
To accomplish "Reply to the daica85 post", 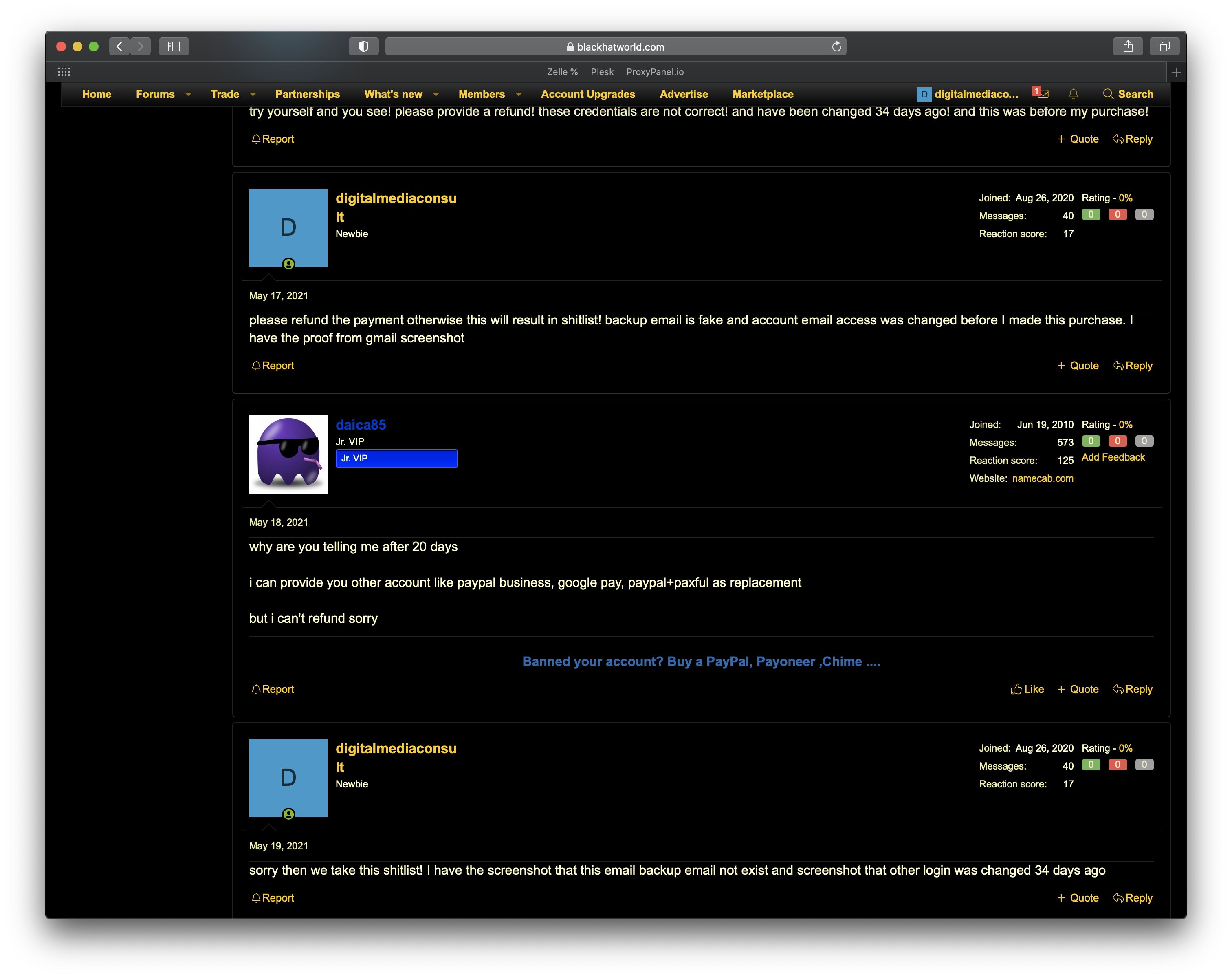I will point(1133,689).
